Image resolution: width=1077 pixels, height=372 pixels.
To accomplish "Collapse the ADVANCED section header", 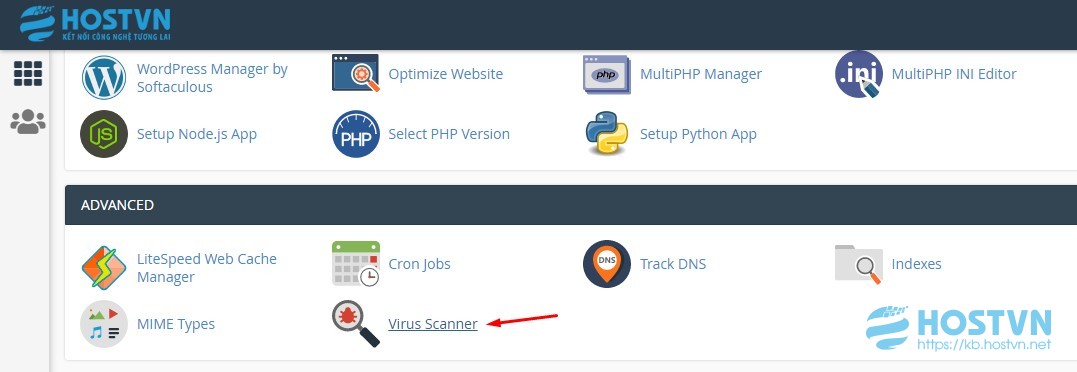I will pos(571,205).
